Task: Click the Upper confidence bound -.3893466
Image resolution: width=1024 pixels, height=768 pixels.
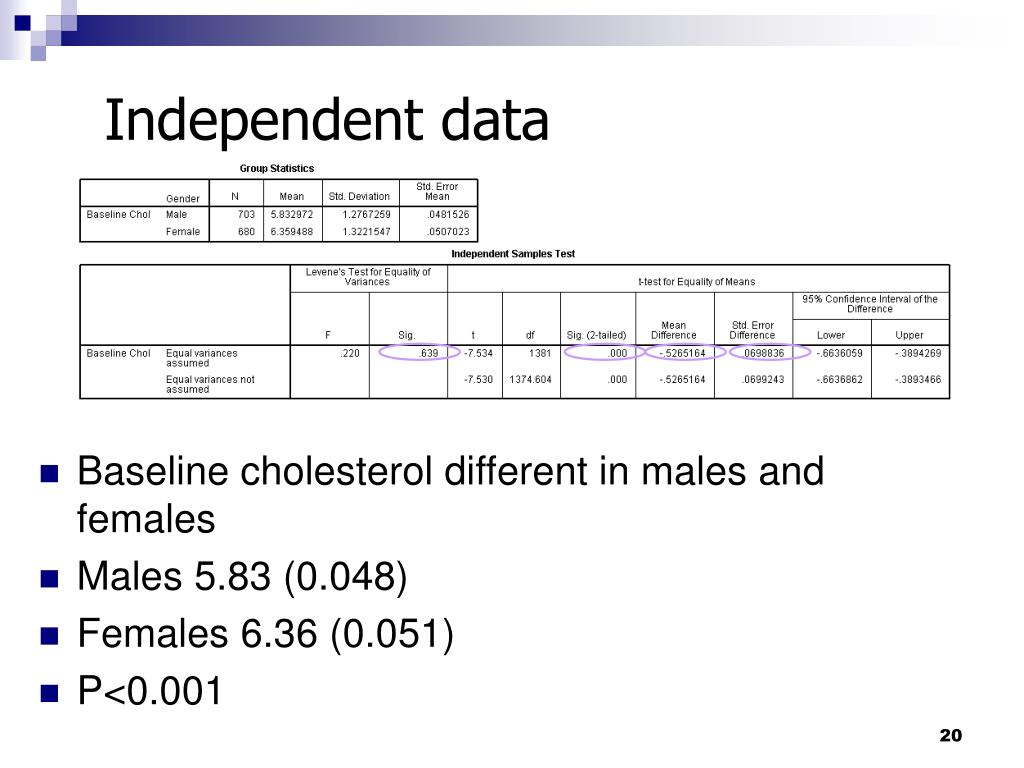Action: (918, 379)
